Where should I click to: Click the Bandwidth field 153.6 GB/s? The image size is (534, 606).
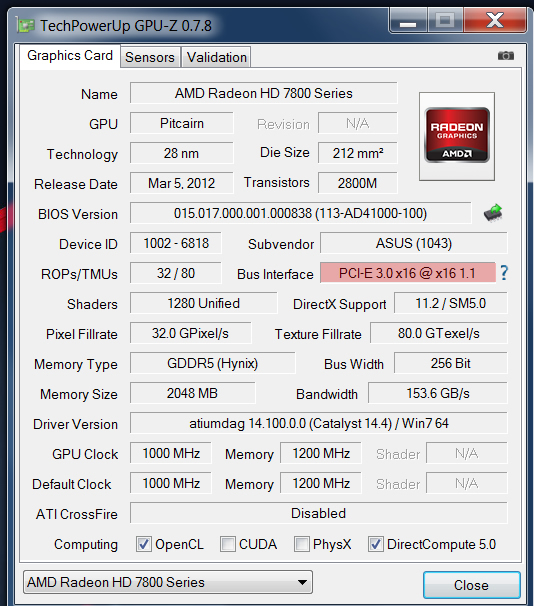click(438, 393)
